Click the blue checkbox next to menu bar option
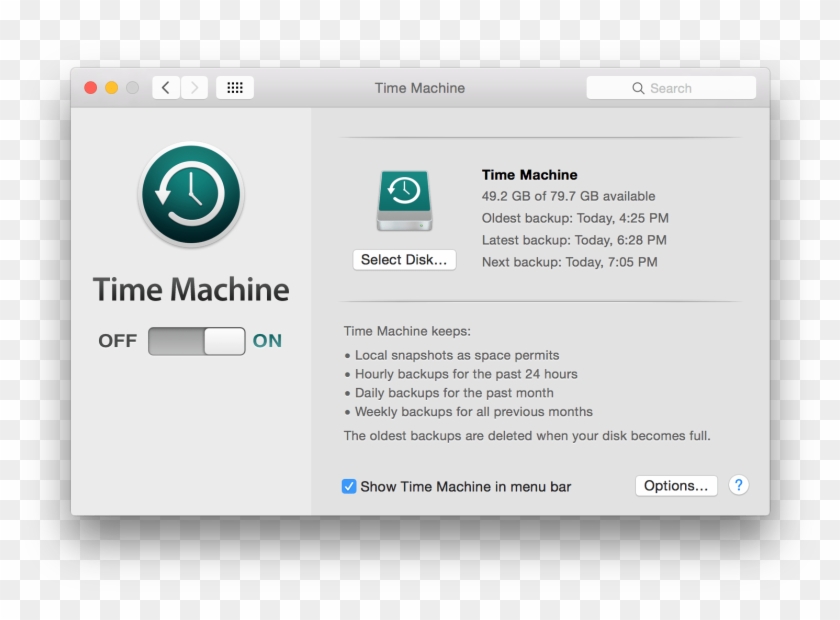 tap(348, 486)
